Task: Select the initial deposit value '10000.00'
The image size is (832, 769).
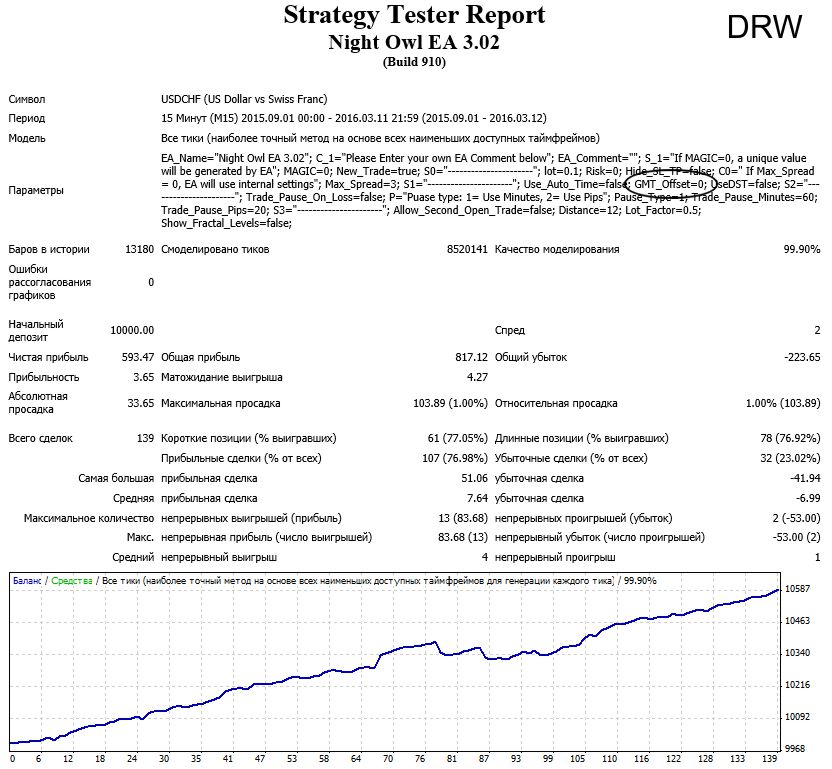Action: [x=132, y=331]
